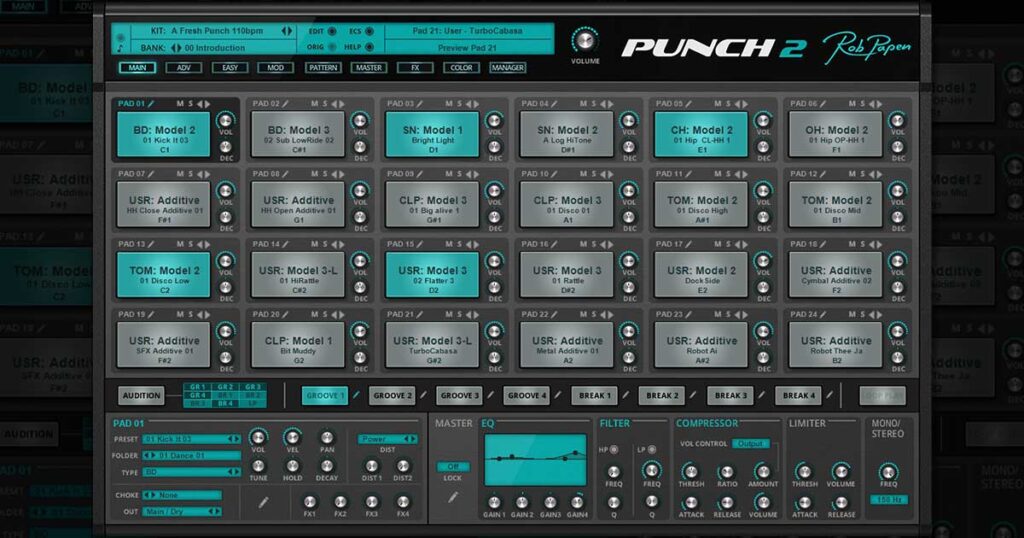Toggle the EDIT mode LED button

(x=332, y=31)
